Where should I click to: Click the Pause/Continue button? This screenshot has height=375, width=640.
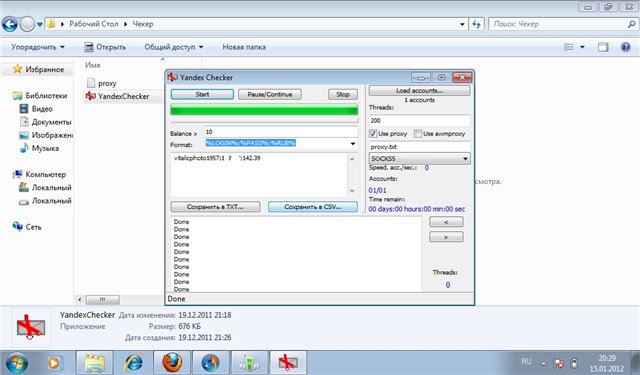(269, 94)
